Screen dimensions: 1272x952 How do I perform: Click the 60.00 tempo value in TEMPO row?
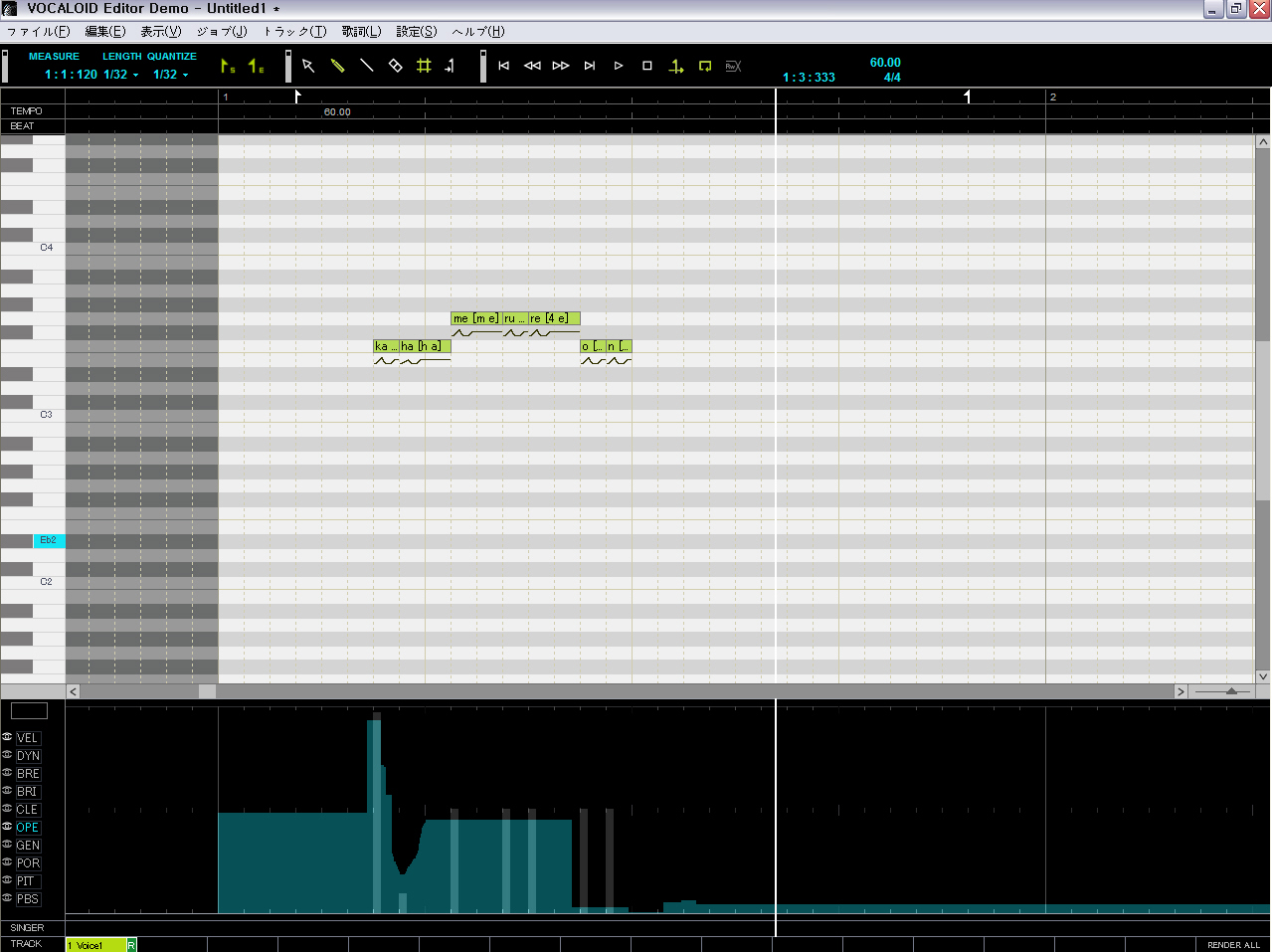click(337, 112)
